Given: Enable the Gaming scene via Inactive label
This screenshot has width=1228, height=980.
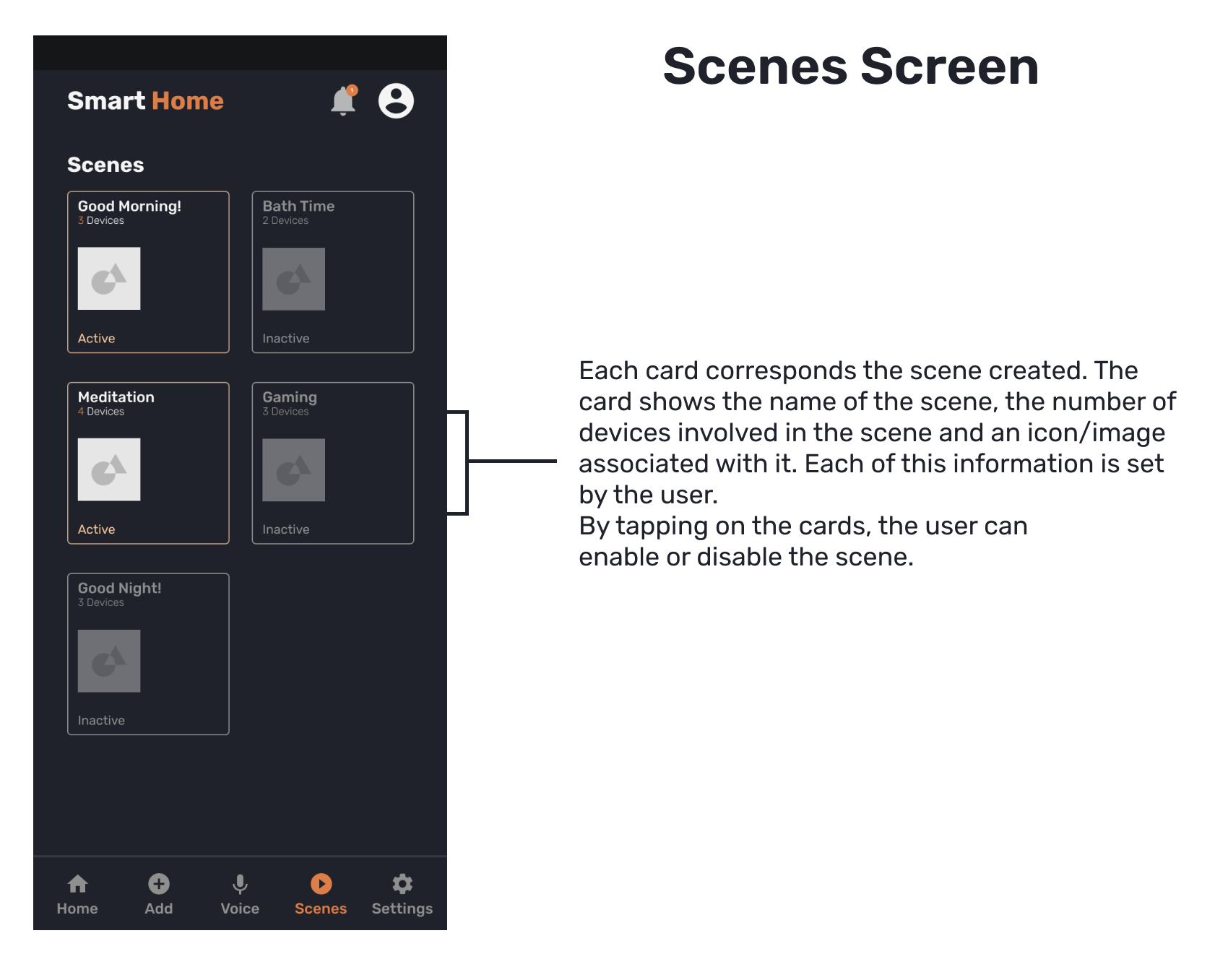Looking at the screenshot, I should 286,529.
